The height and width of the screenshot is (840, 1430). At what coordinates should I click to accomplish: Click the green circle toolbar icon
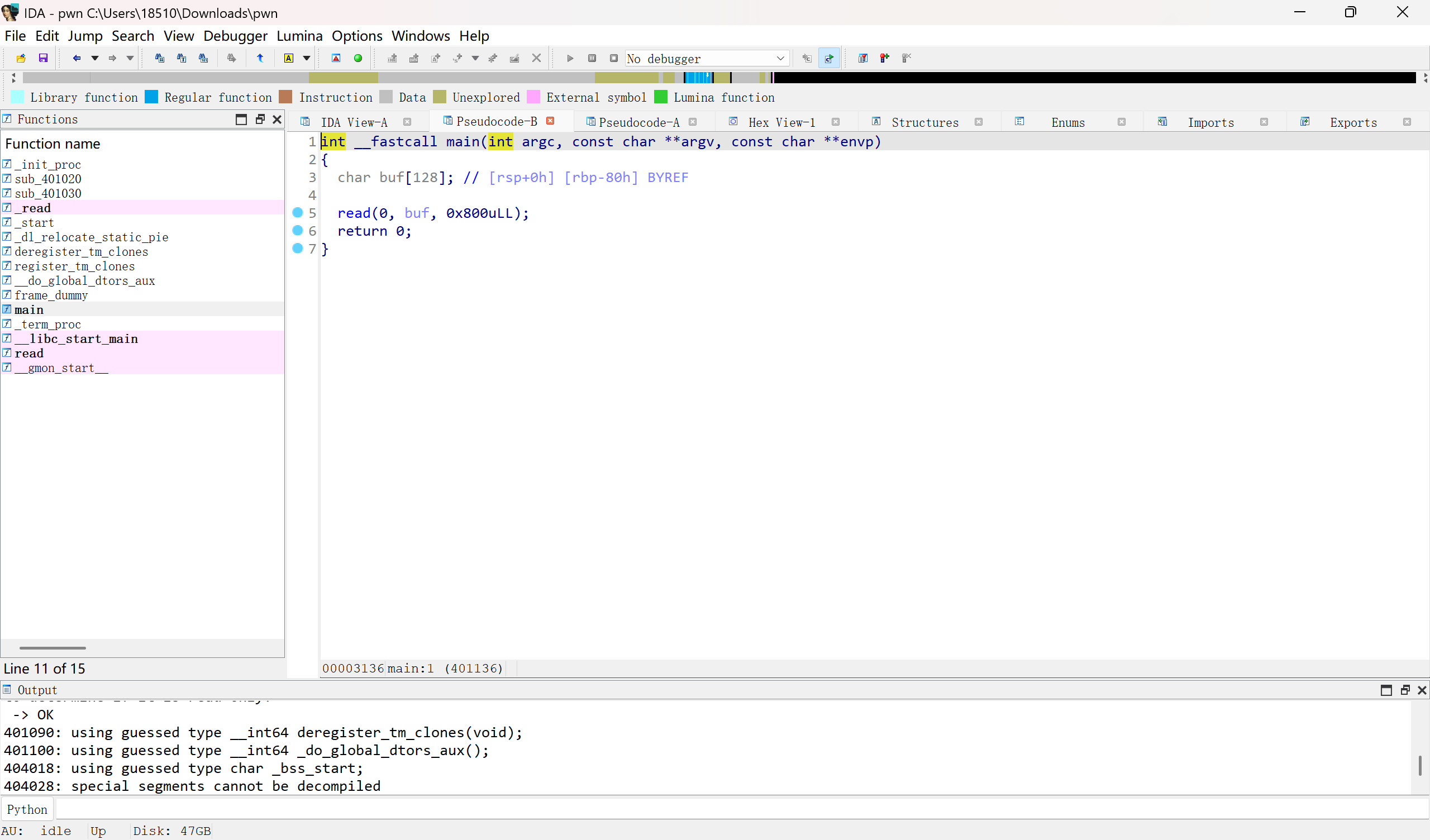[x=358, y=58]
